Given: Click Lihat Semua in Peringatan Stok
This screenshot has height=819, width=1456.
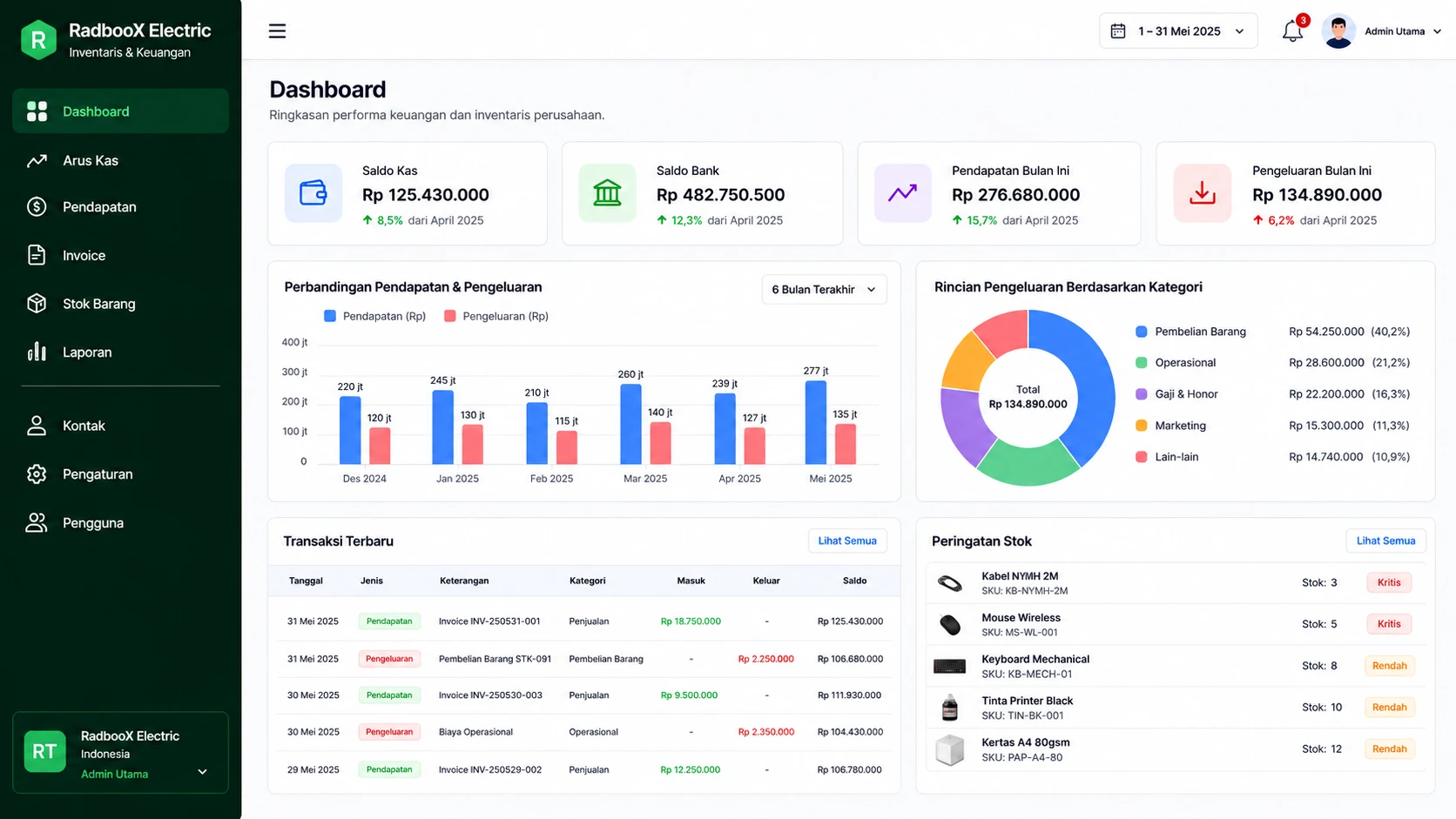Looking at the screenshot, I should coord(1385,541).
